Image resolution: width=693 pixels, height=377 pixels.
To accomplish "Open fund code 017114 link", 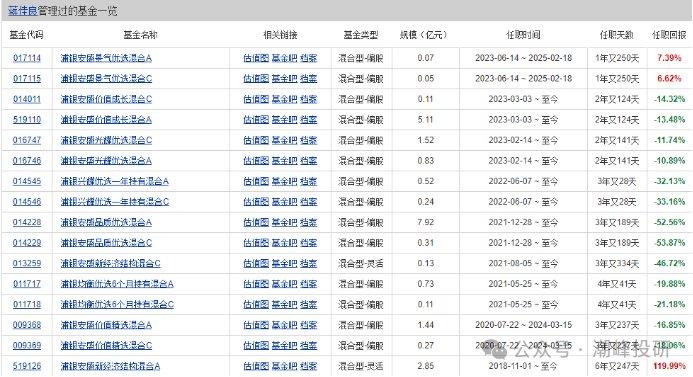I will click(x=27, y=58).
